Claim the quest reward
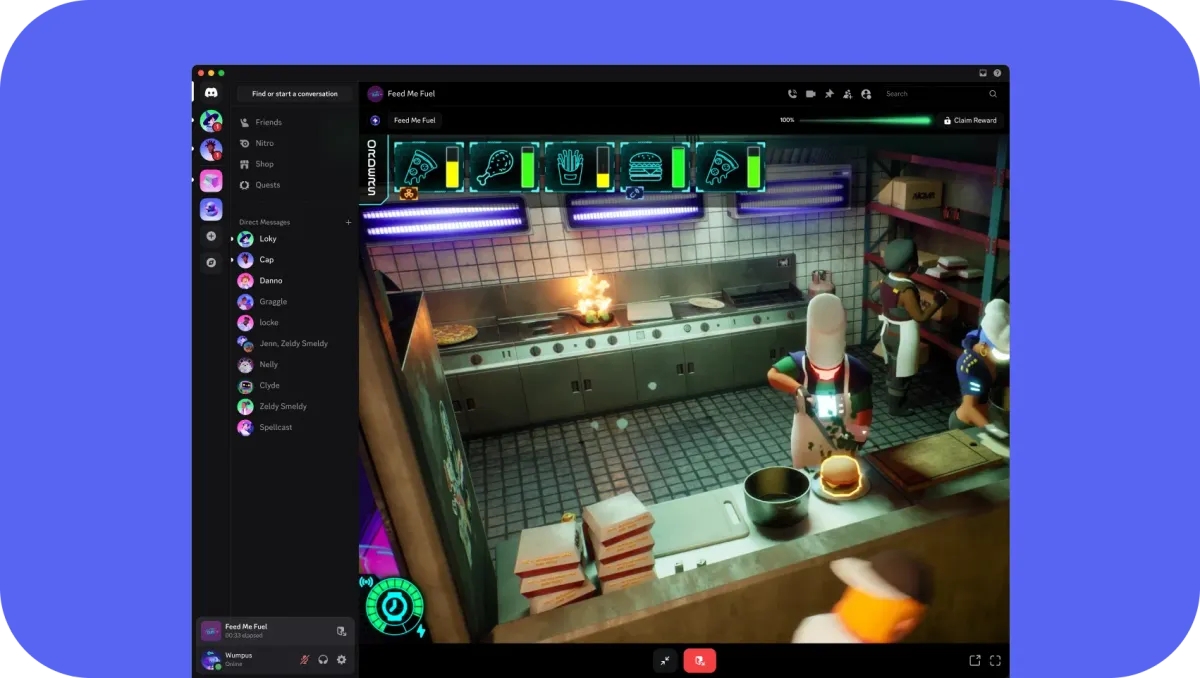 (x=970, y=120)
